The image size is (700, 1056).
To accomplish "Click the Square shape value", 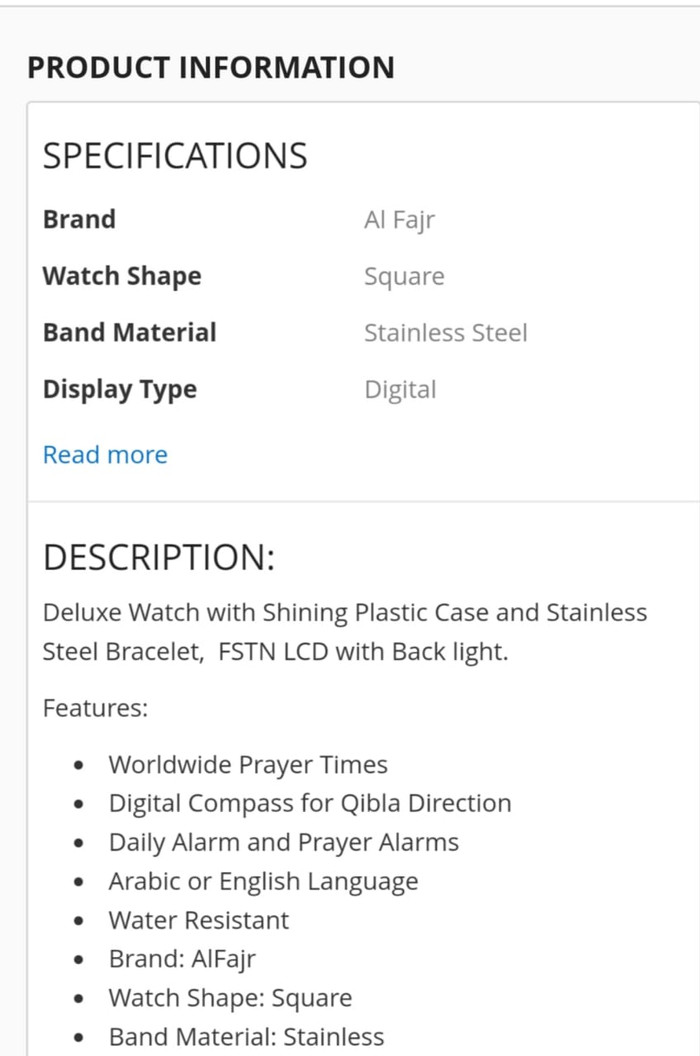I will (x=404, y=277).
